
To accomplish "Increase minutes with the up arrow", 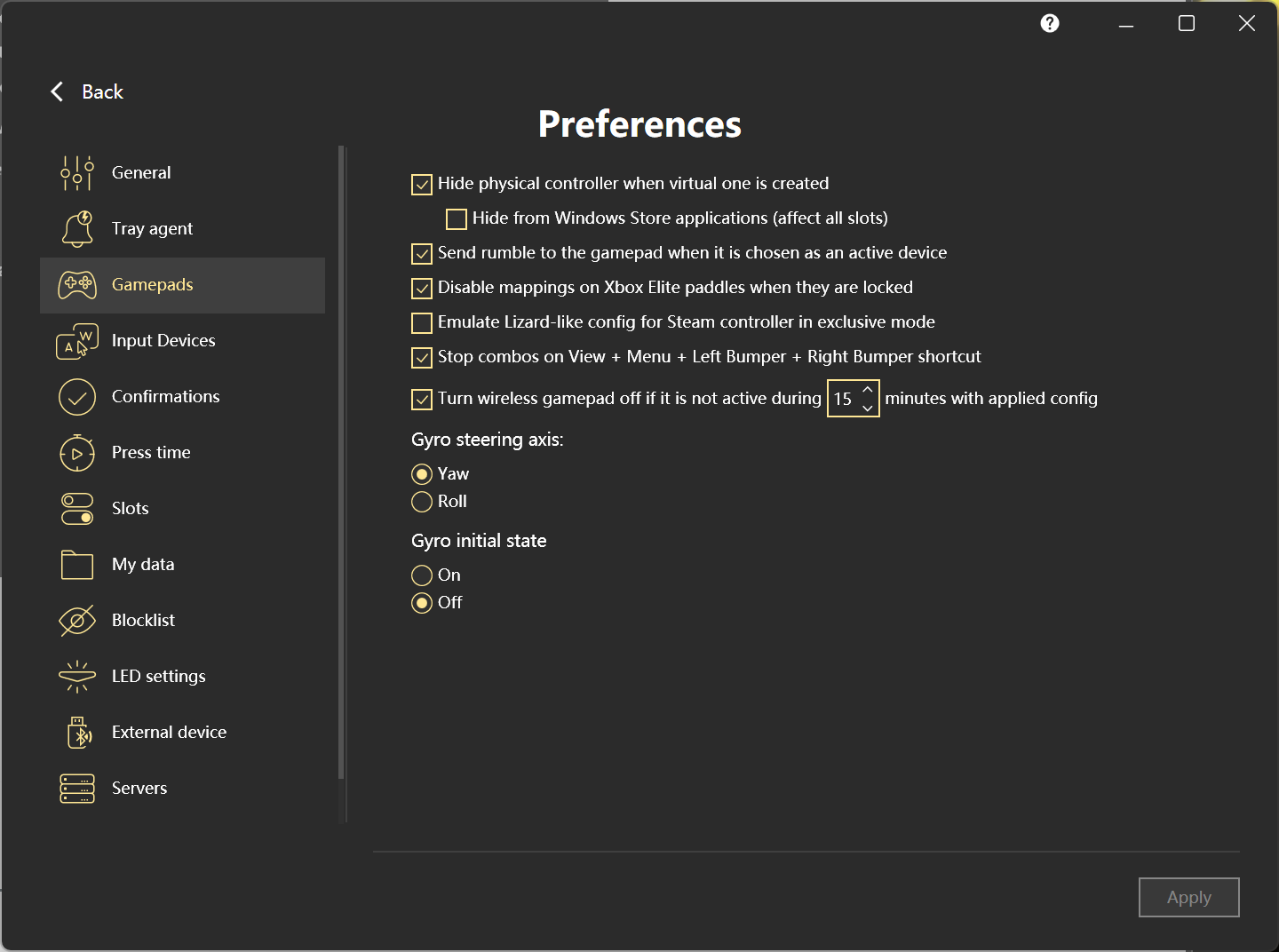I will (x=868, y=389).
